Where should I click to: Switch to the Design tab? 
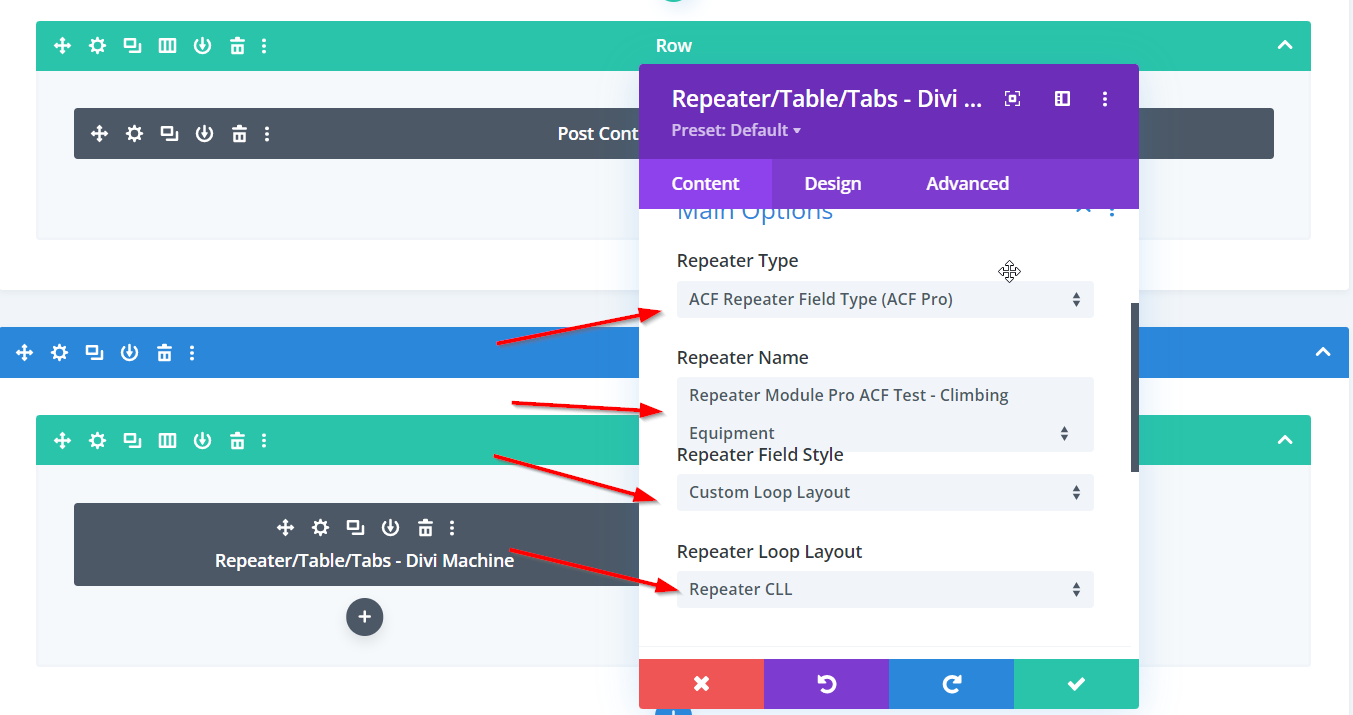832,183
